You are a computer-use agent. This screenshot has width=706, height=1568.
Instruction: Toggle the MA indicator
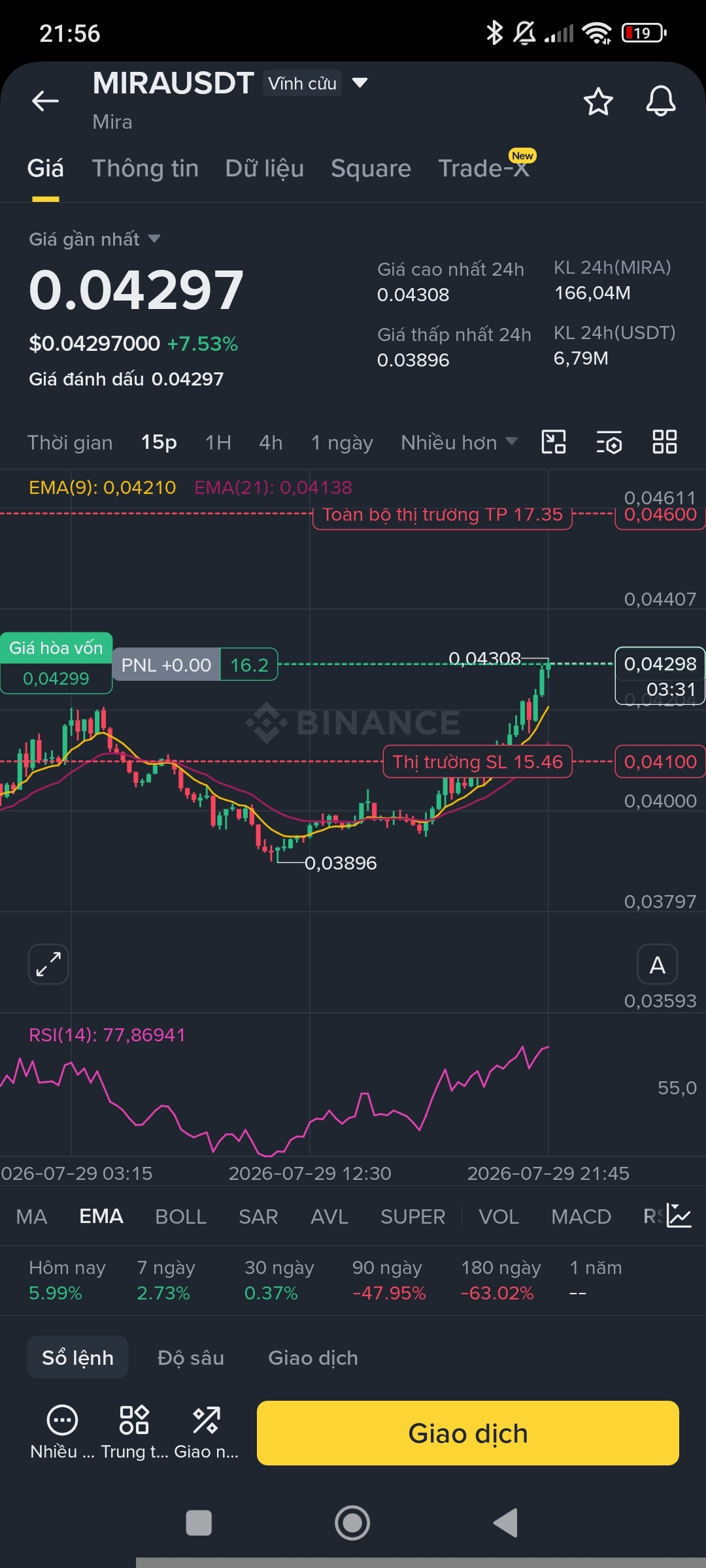pos(31,1217)
